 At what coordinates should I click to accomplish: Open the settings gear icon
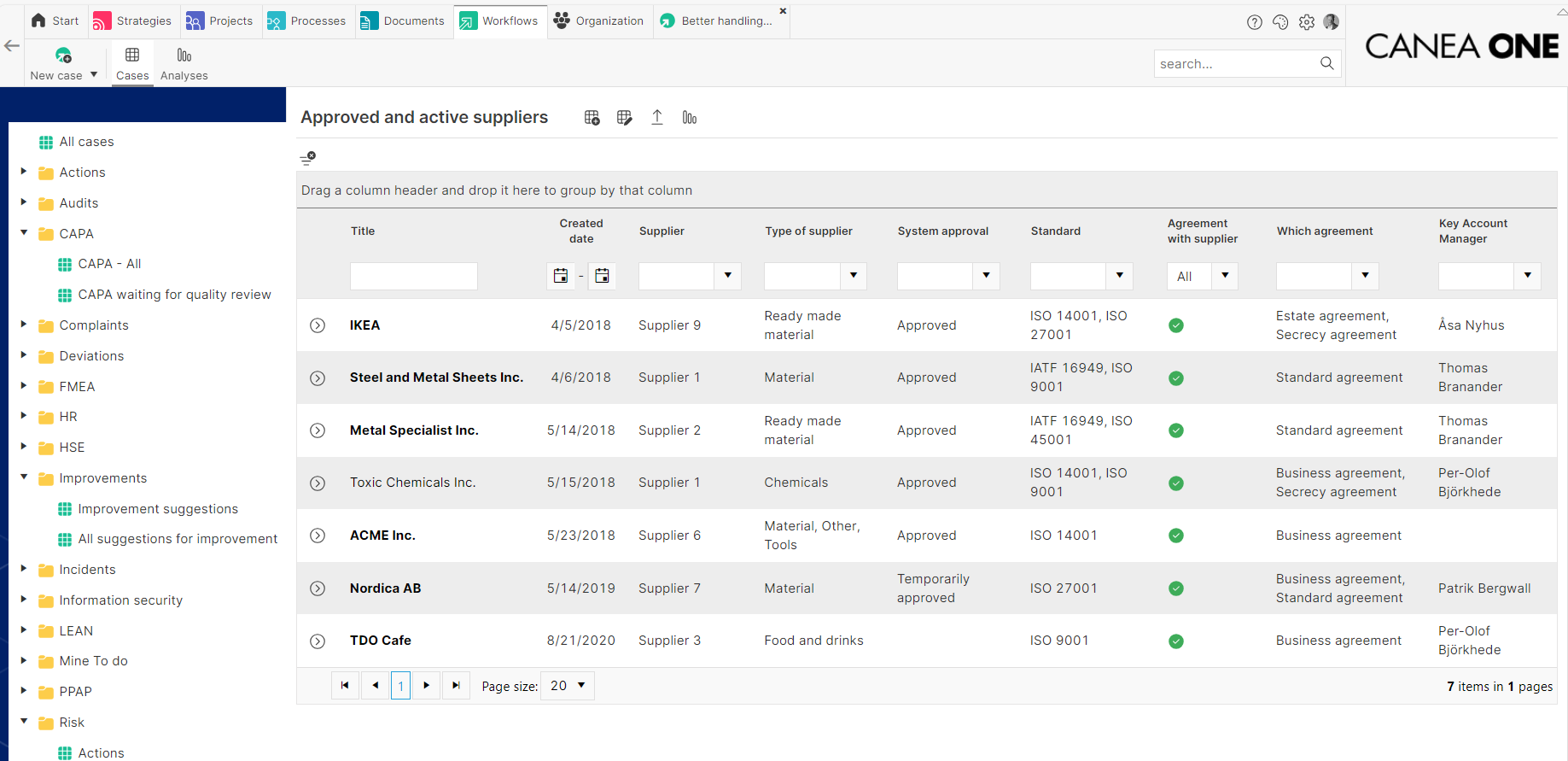point(1306,22)
